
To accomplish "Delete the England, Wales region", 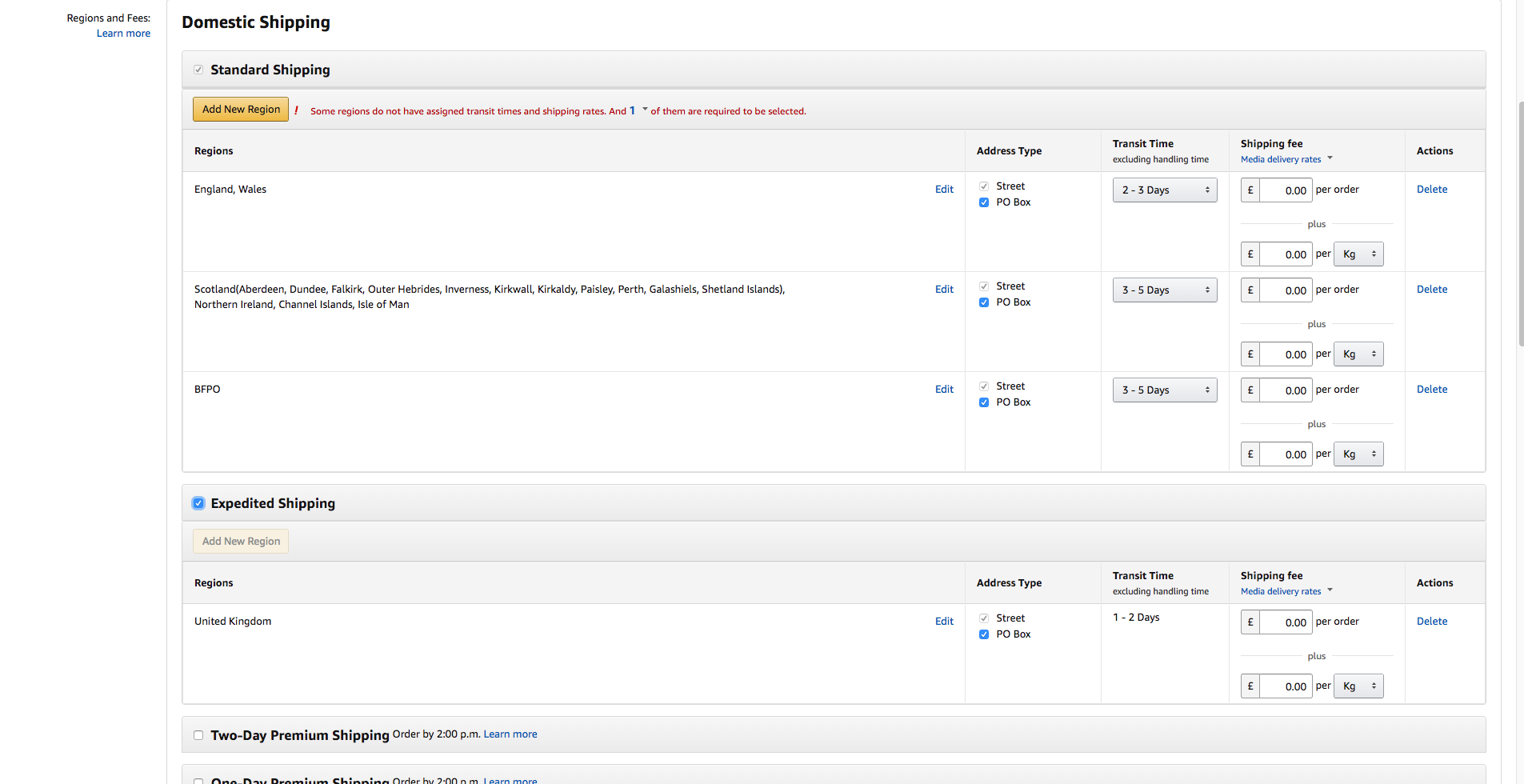I will coord(1432,190).
